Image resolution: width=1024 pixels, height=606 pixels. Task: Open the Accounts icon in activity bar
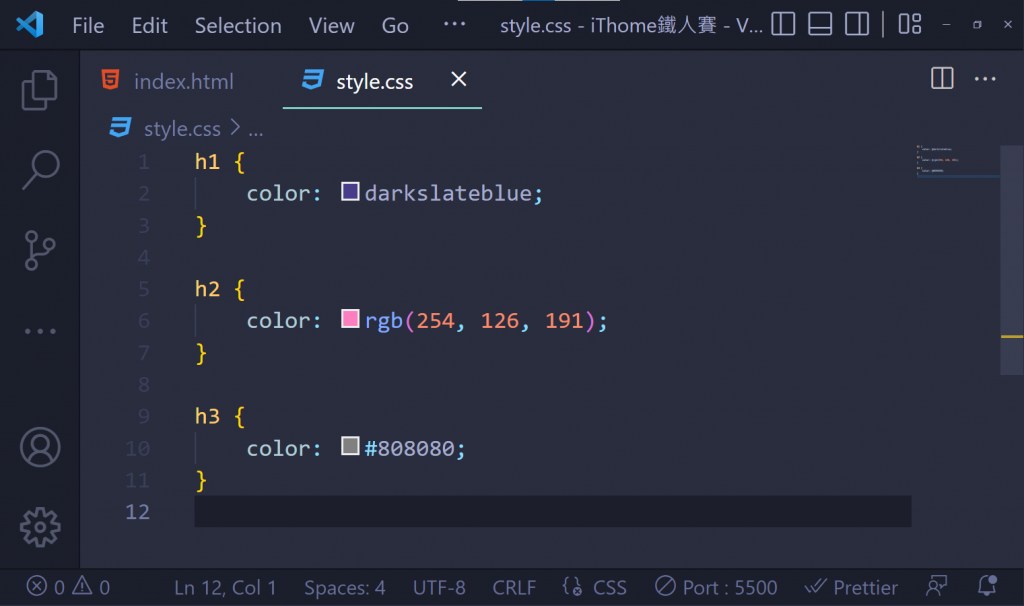(40, 447)
